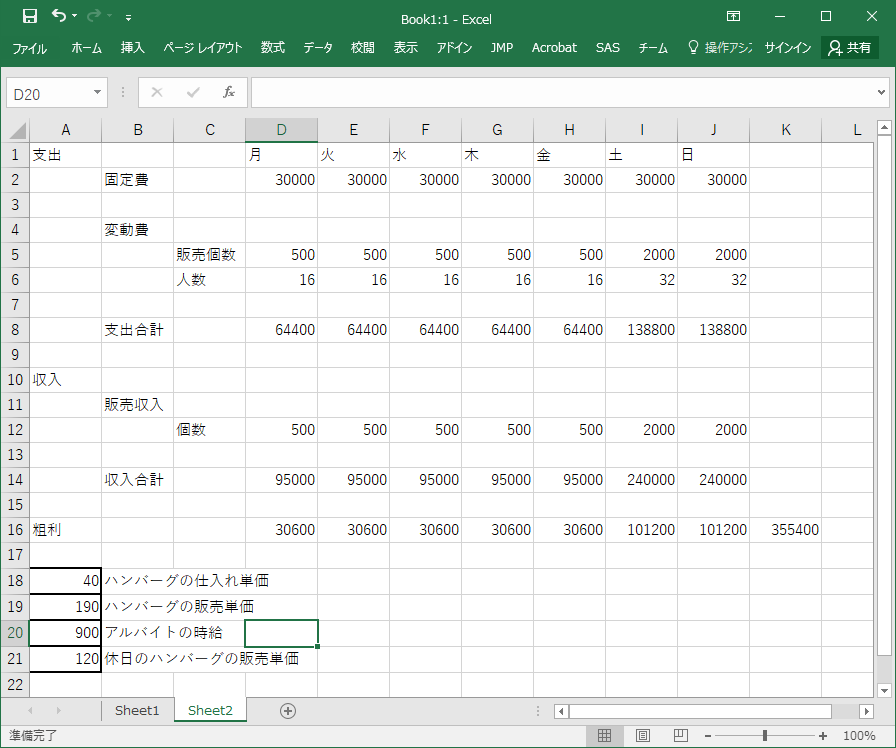Click the Insert Function fx icon

pyautogui.click(x=228, y=93)
